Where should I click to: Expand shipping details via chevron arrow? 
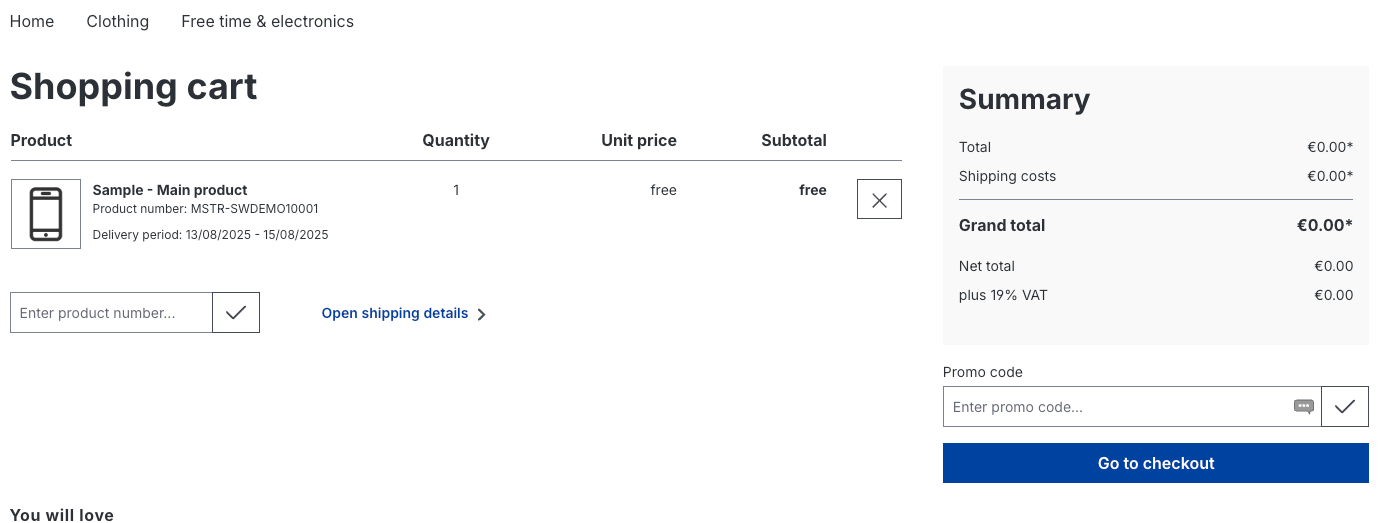coord(482,314)
